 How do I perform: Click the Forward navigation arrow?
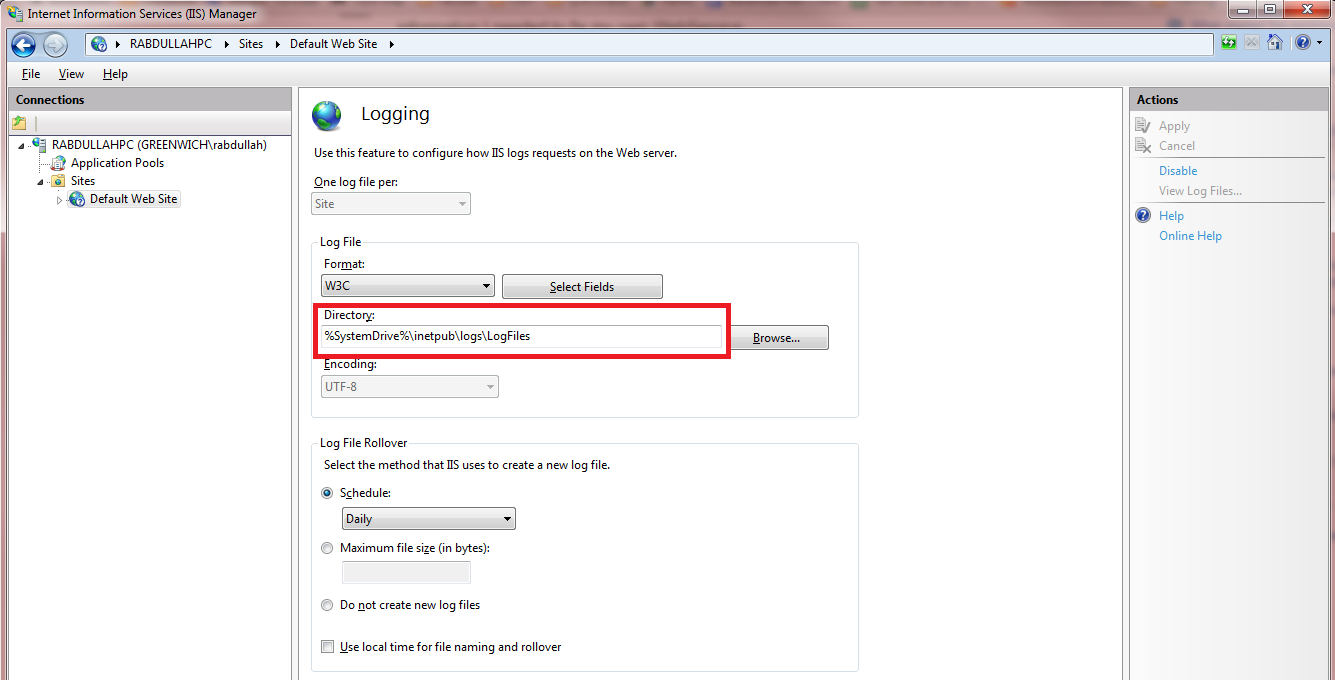(x=55, y=44)
